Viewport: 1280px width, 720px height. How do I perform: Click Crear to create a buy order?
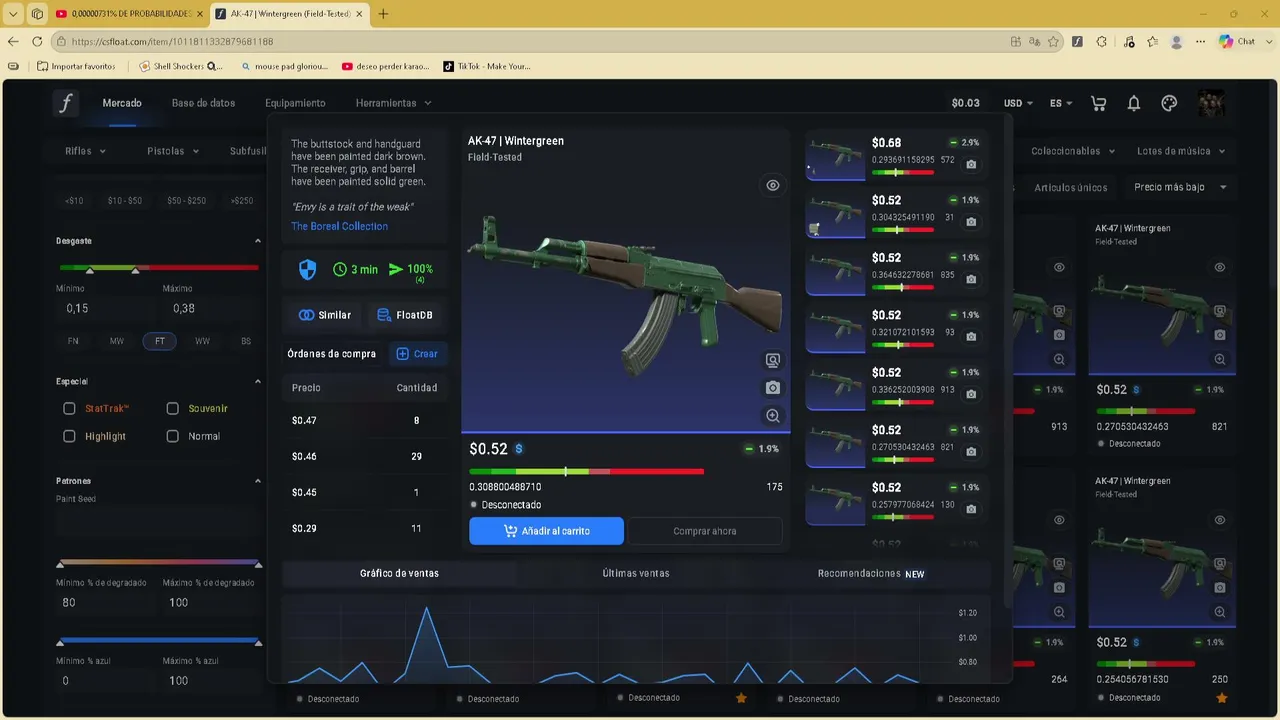(417, 354)
